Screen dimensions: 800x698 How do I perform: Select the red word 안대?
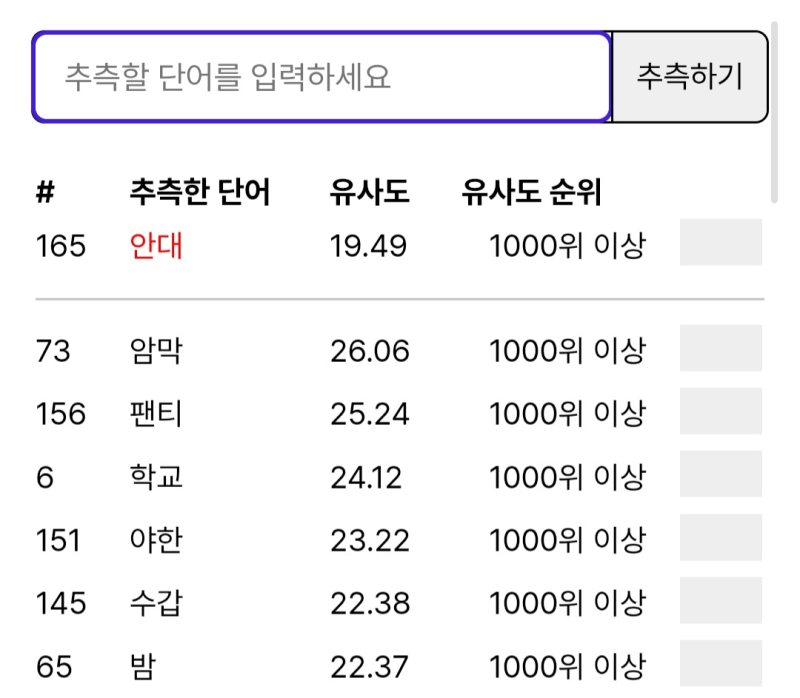tap(156, 245)
